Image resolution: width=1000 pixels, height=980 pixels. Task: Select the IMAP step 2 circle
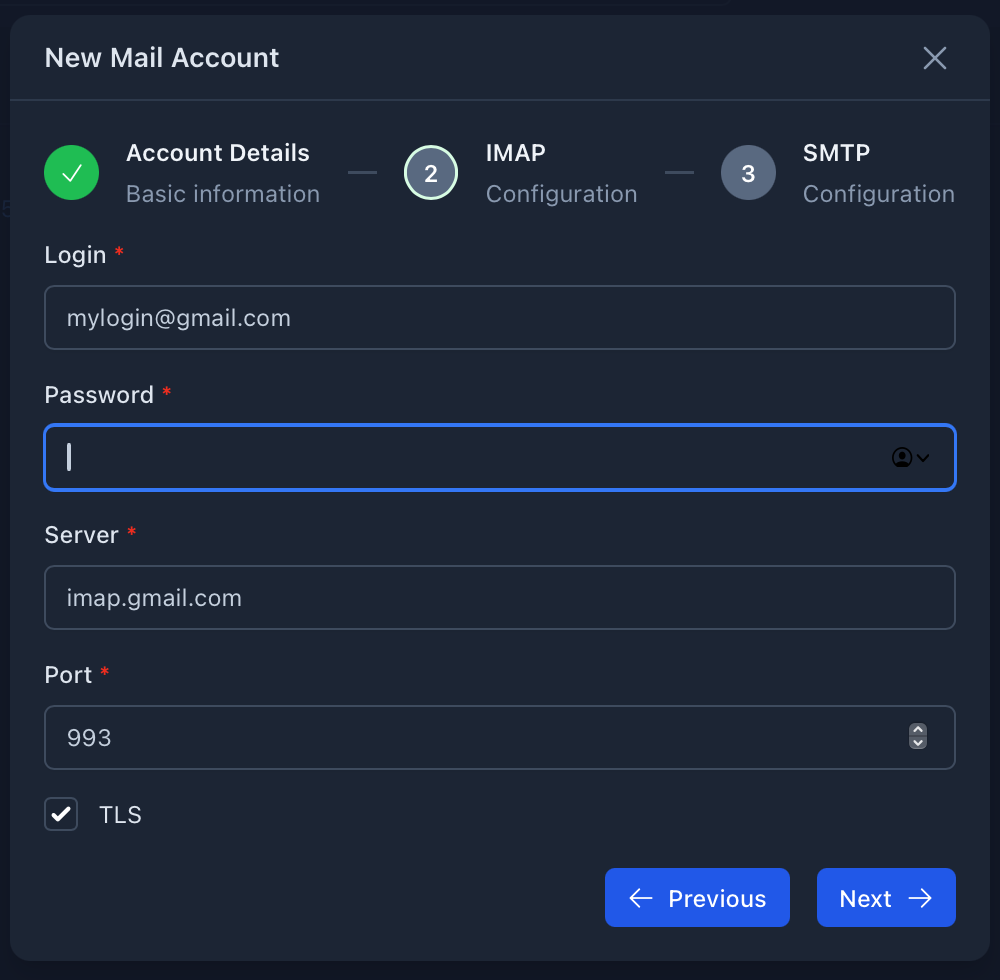coord(431,173)
